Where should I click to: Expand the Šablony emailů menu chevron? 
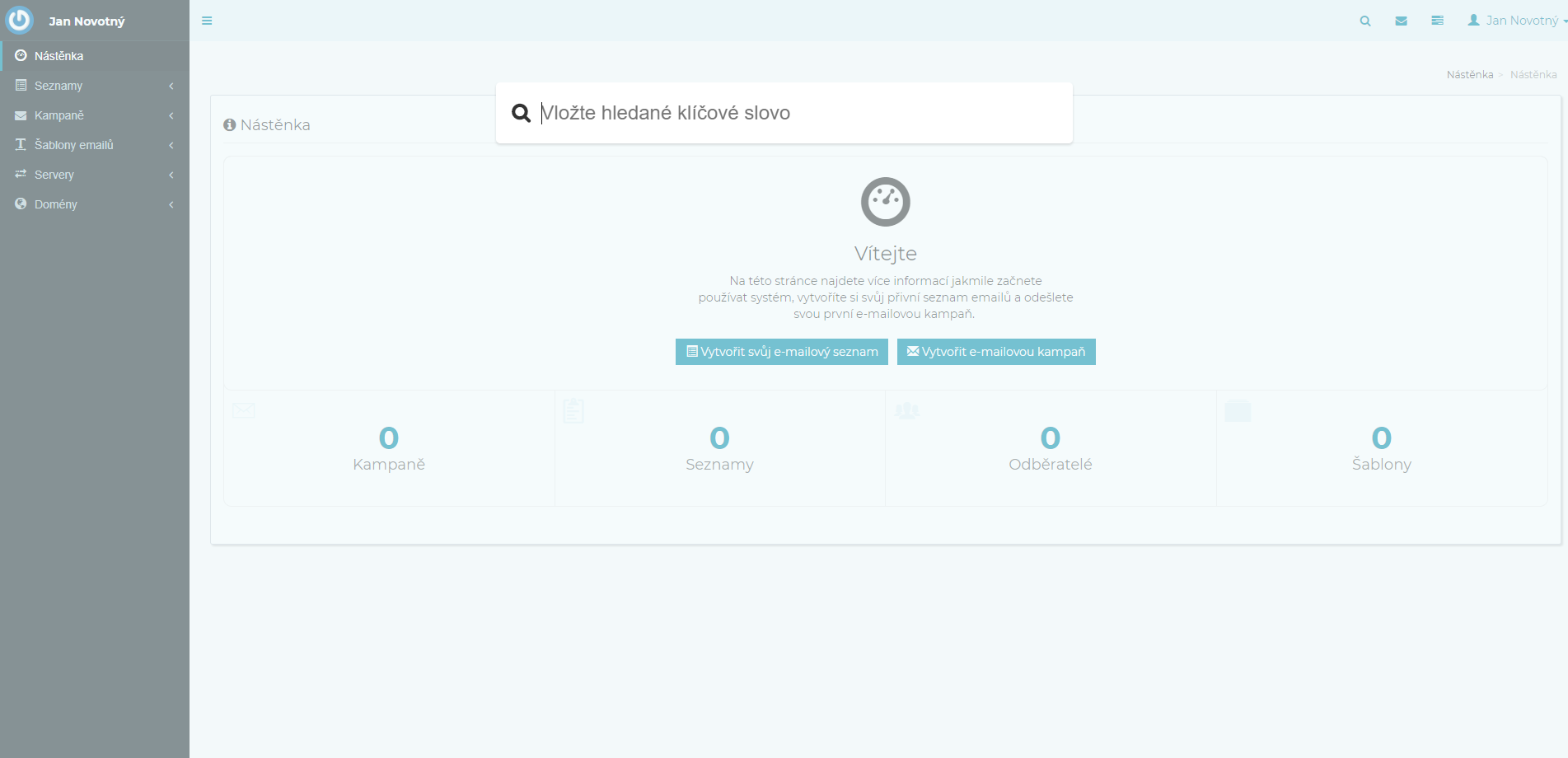pyautogui.click(x=171, y=145)
